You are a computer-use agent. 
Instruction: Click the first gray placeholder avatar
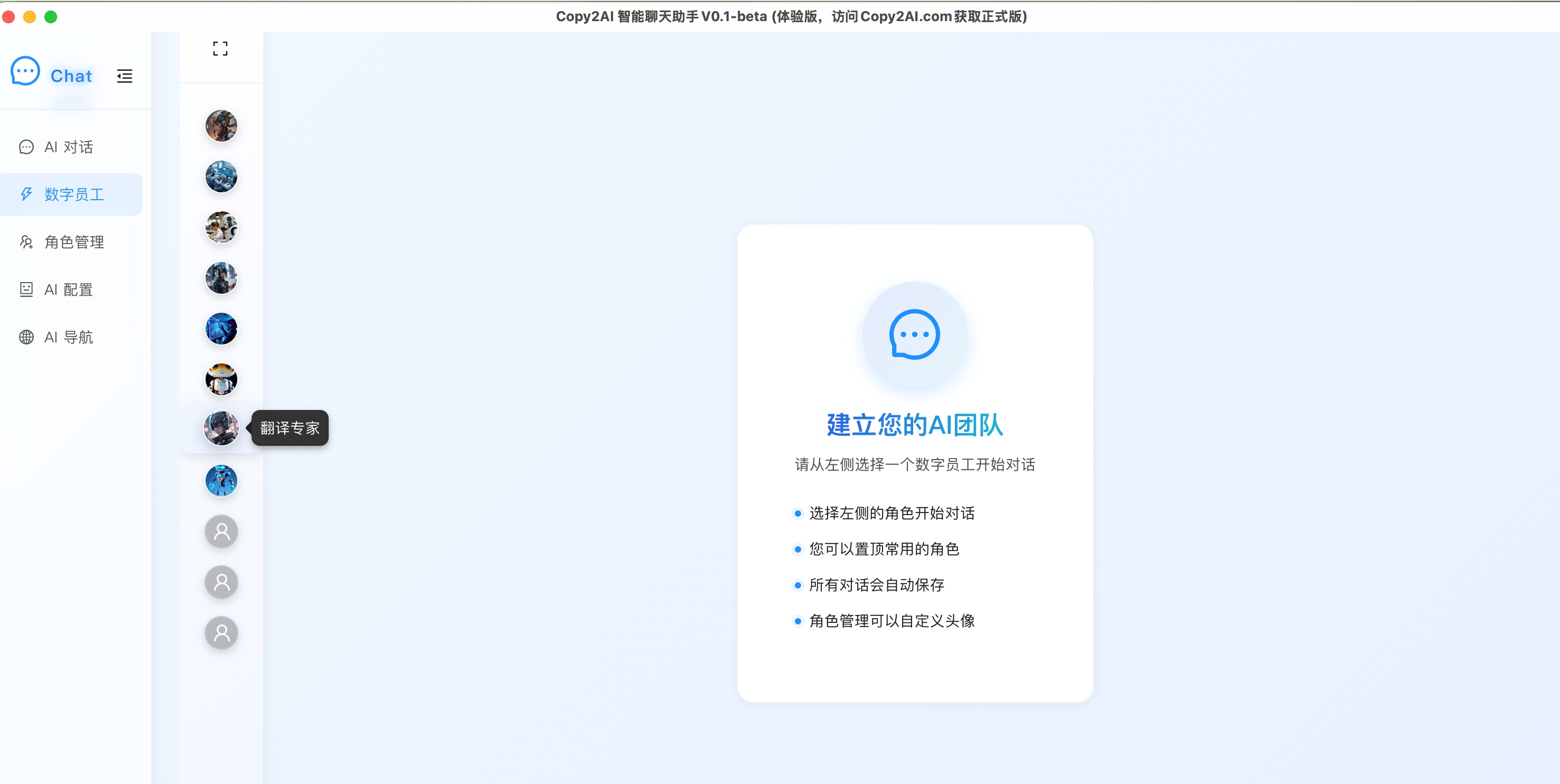[x=221, y=531]
